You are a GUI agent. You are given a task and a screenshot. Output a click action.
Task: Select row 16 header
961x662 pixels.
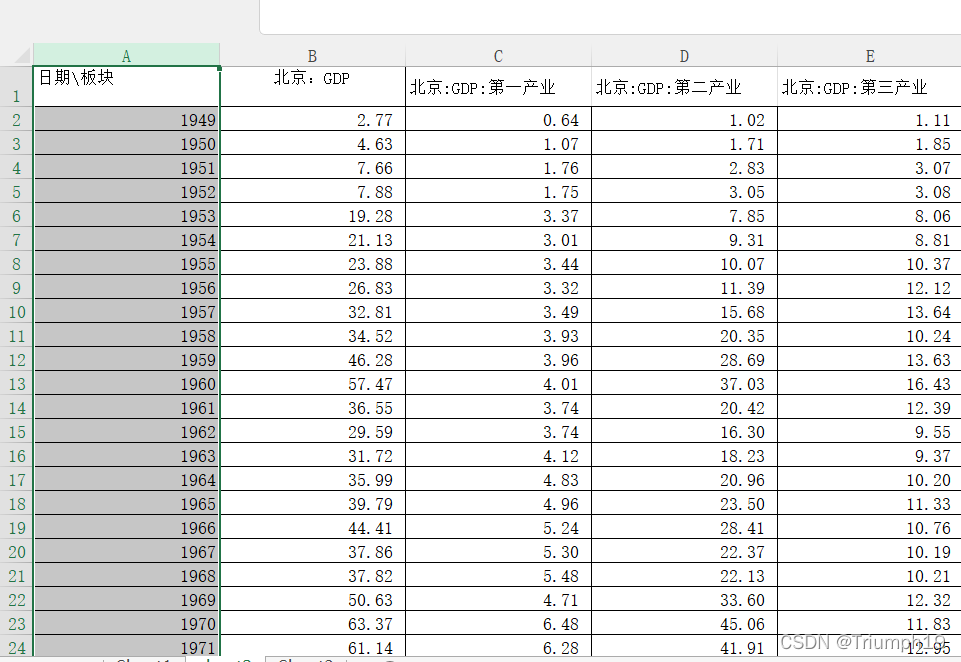click(17, 455)
